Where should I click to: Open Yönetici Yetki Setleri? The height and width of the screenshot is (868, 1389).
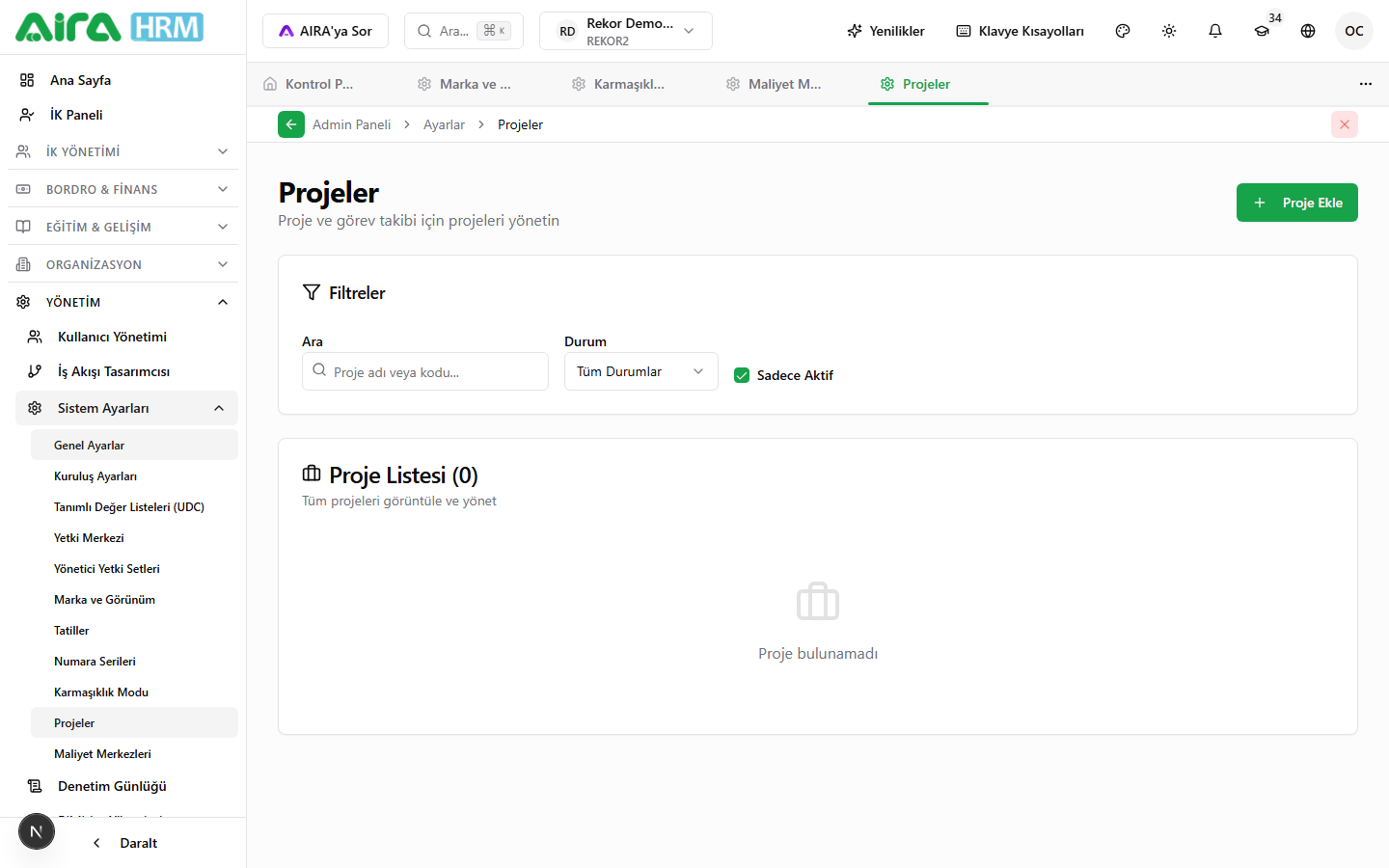tap(134, 568)
